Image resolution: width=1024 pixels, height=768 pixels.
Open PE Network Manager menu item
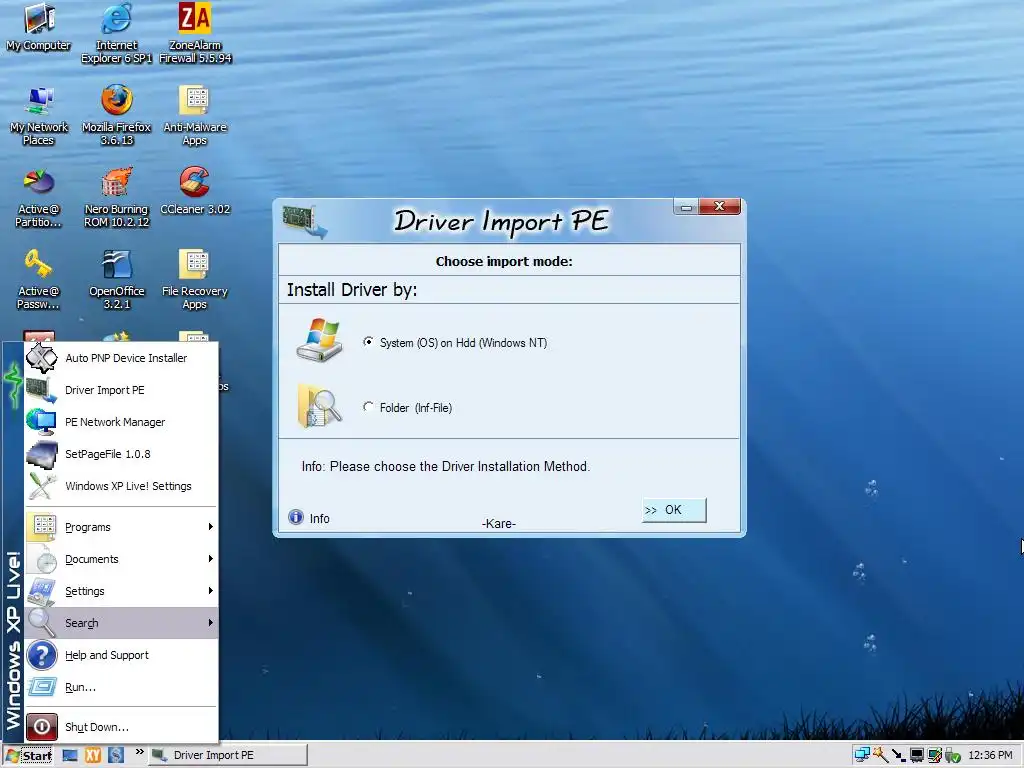tap(121, 422)
